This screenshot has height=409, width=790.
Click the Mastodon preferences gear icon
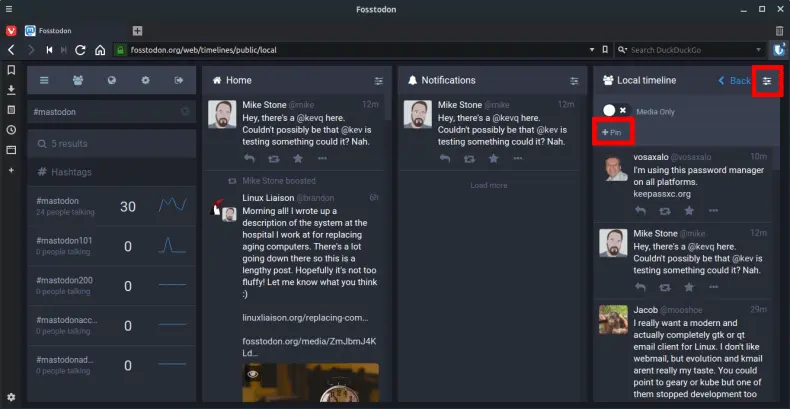tap(146, 80)
